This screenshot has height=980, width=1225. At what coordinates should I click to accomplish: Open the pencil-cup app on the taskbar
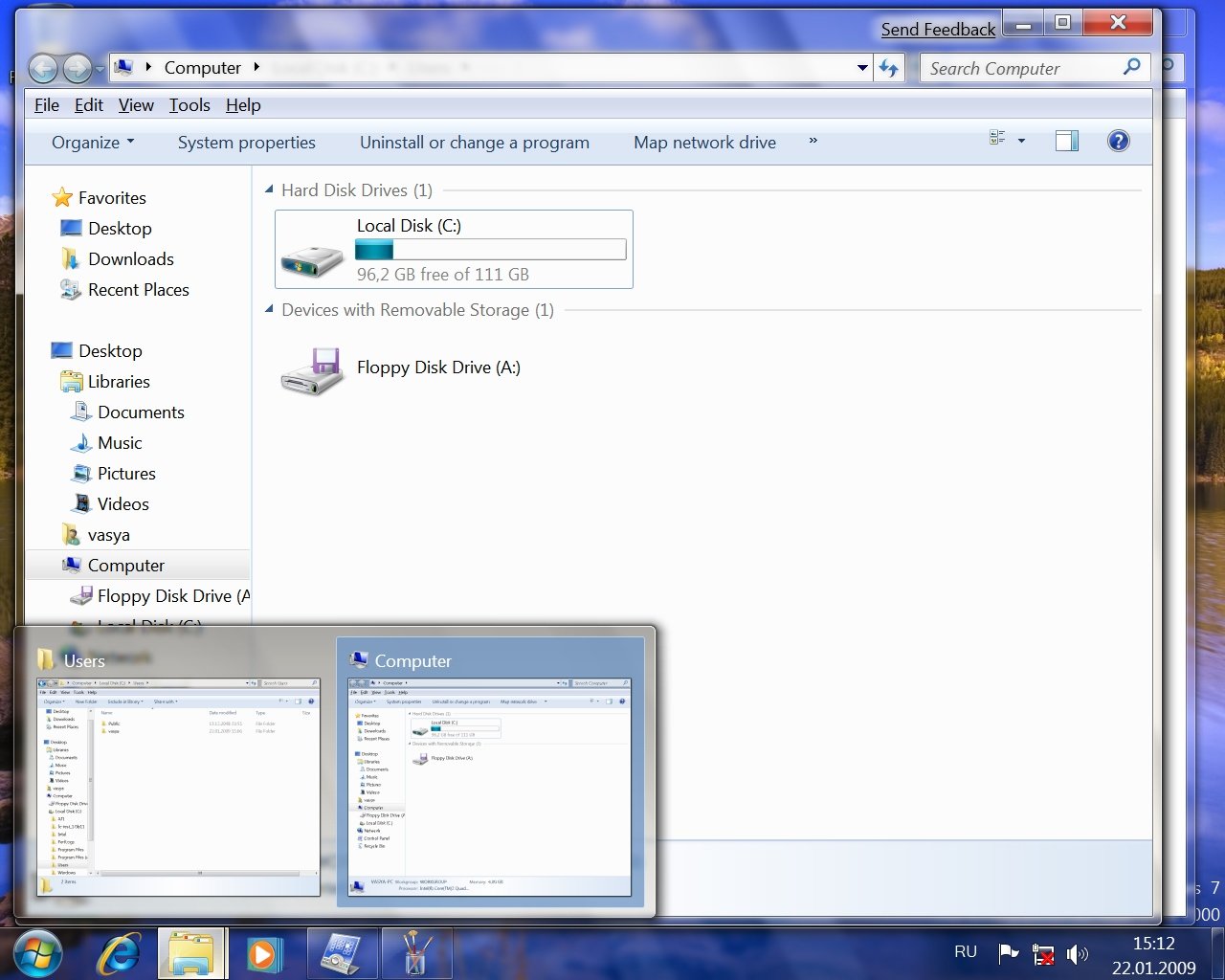pos(415,953)
